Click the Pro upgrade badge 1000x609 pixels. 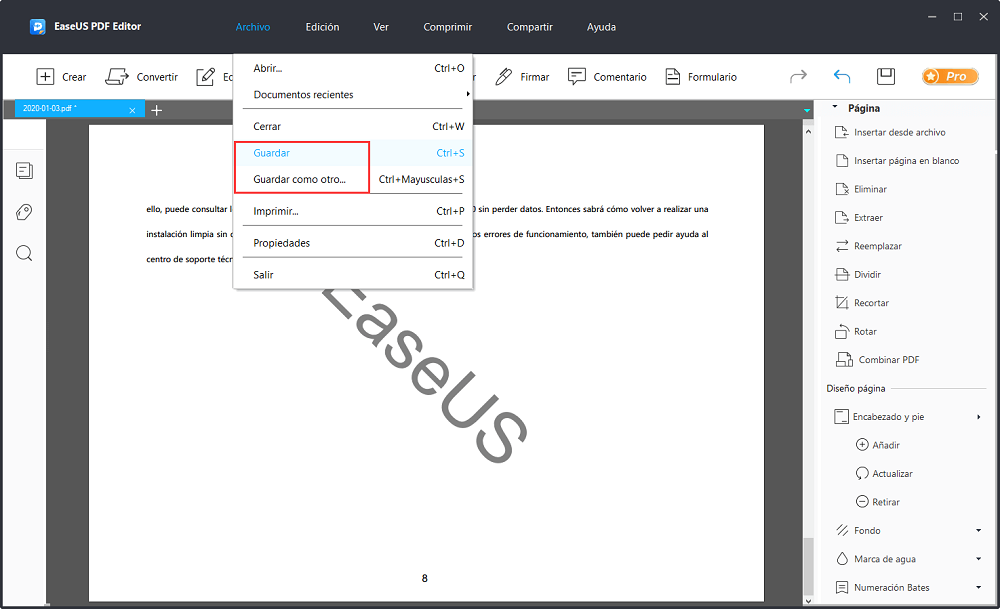(x=950, y=77)
